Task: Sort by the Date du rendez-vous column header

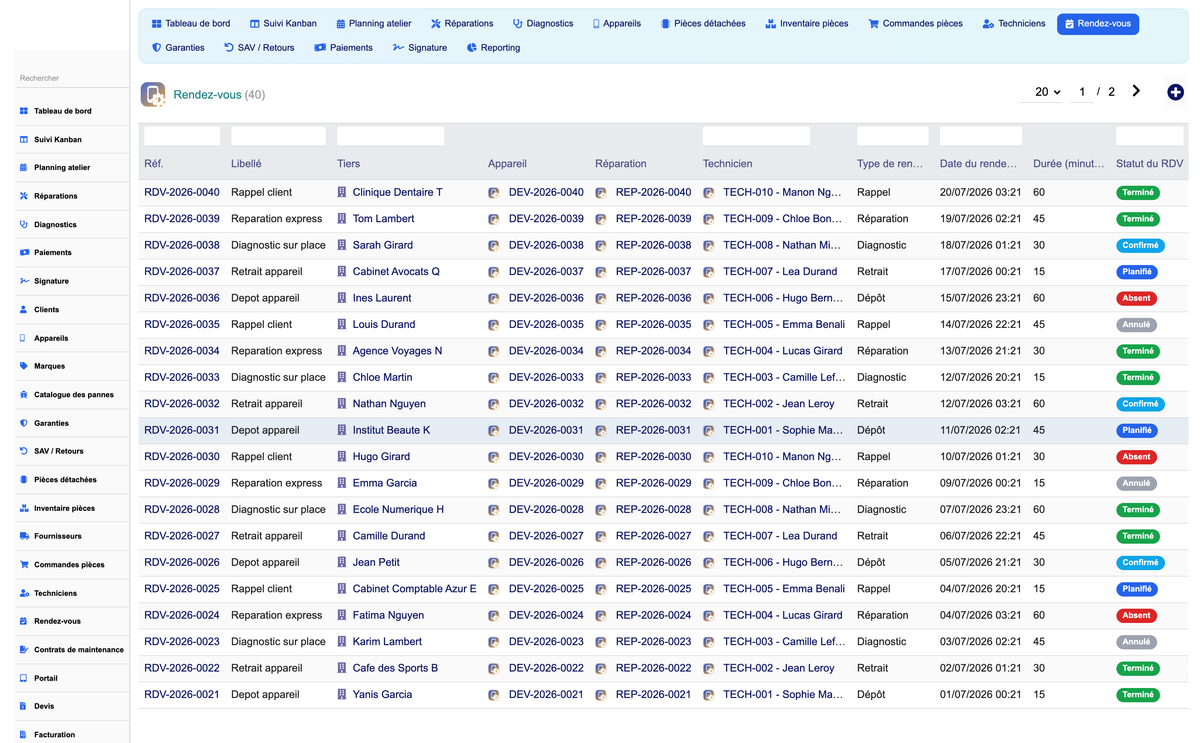Action: pyautogui.click(x=980, y=164)
